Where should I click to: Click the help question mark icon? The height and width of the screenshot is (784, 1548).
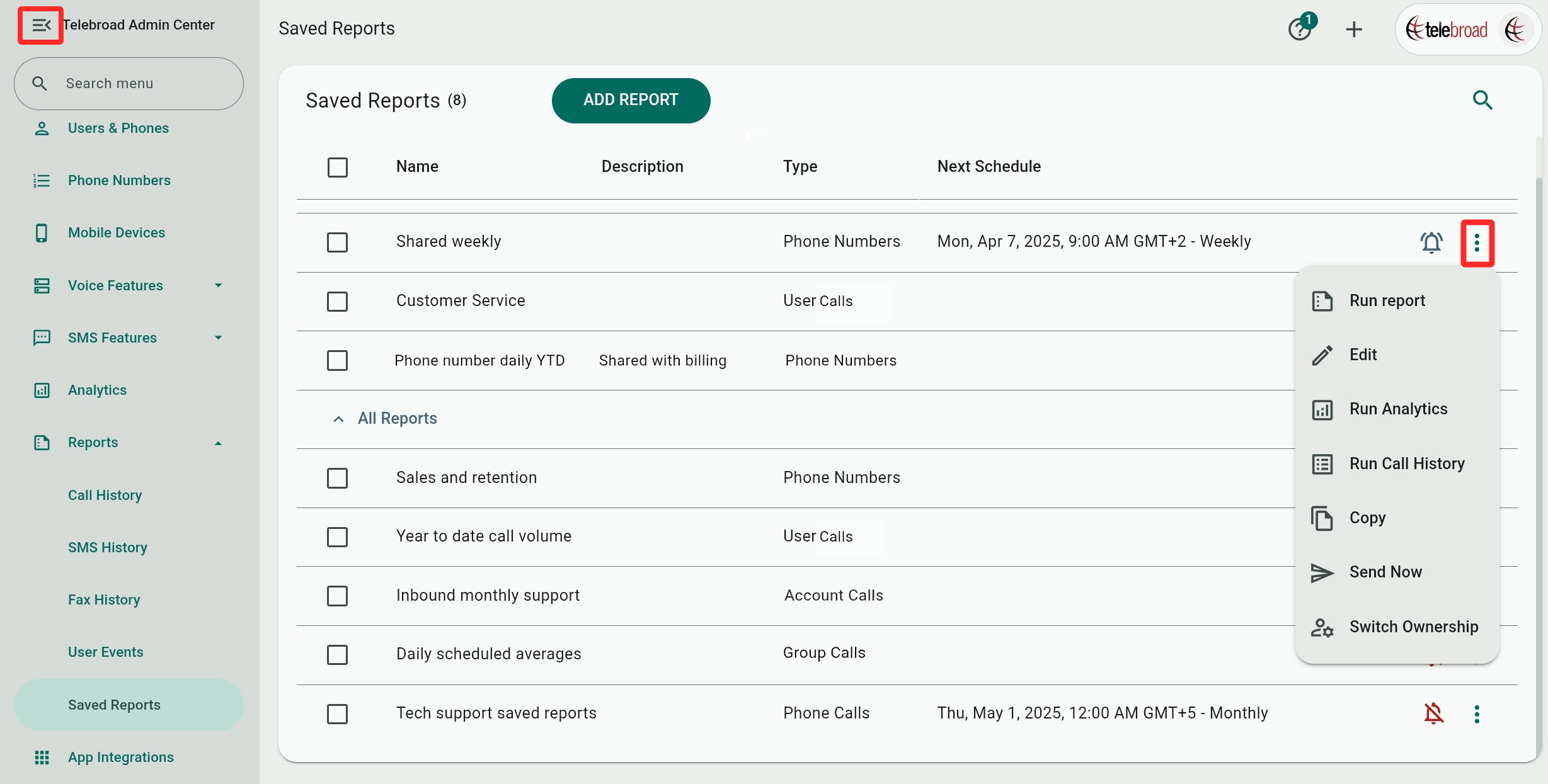tap(1299, 29)
